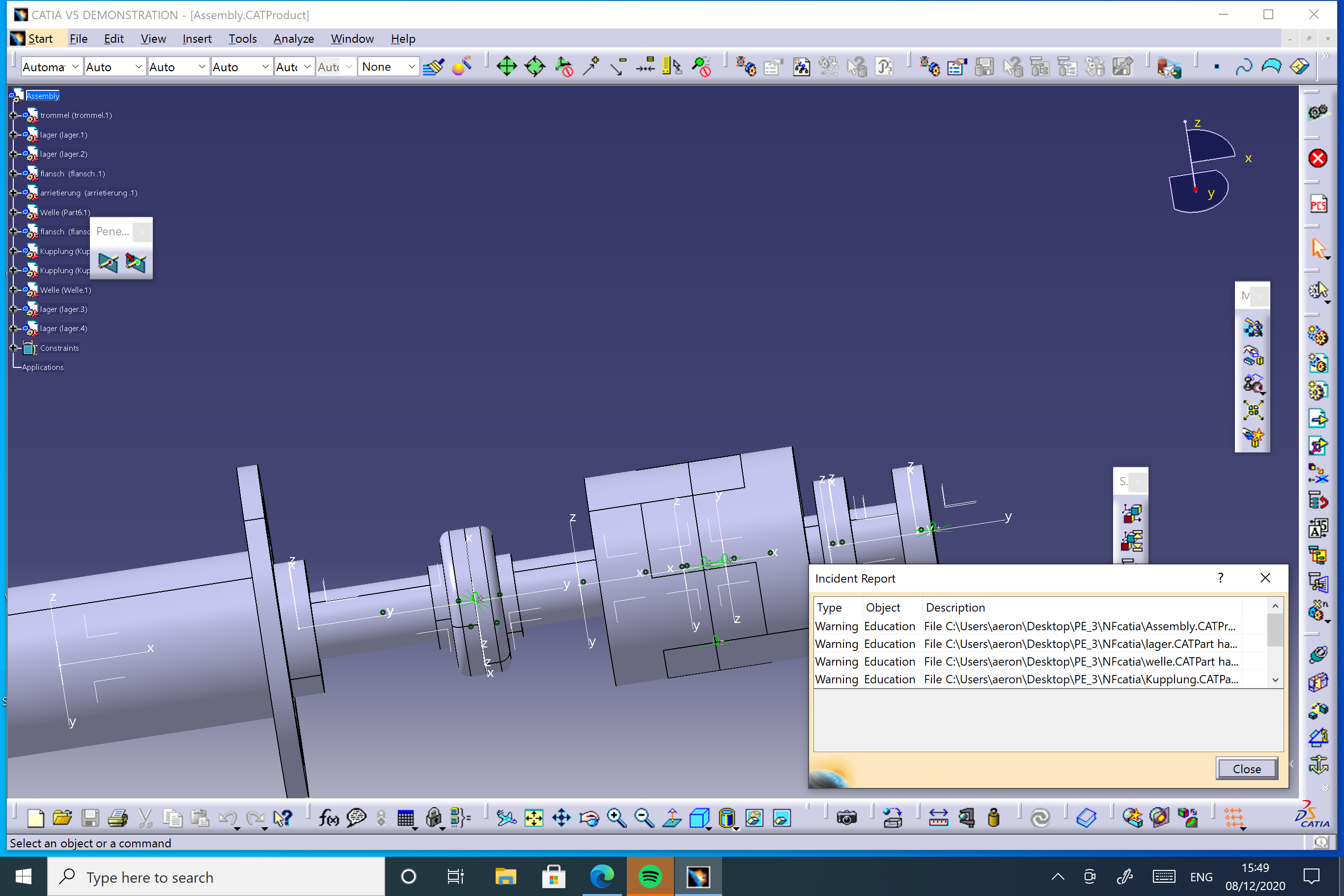
Task: Click the Capture camera icon
Action: pyautogui.click(x=846, y=818)
